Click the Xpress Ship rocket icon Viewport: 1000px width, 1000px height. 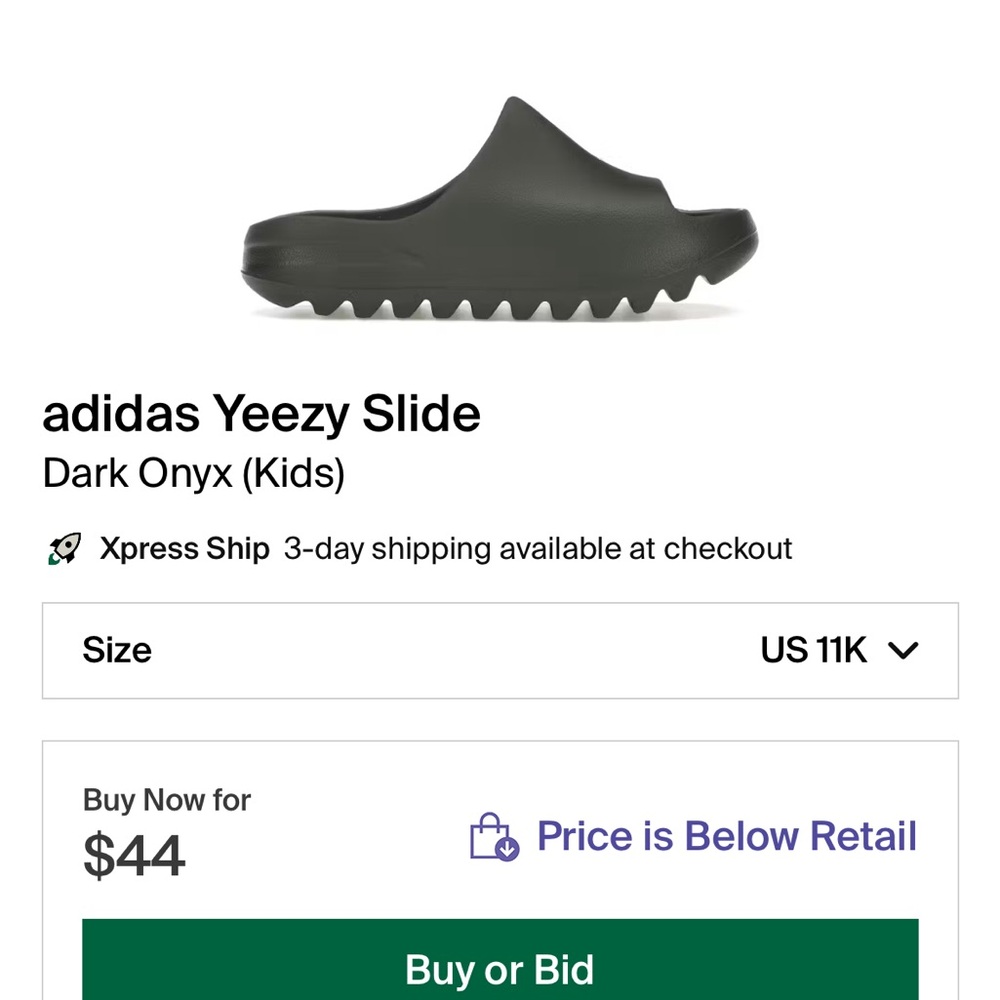(x=65, y=548)
